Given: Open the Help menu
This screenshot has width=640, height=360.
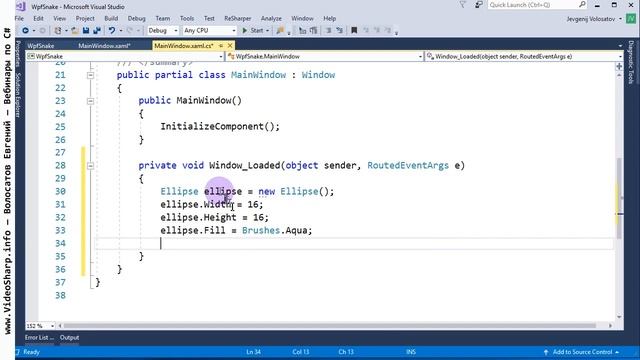Looking at the screenshot, I should pyautogui.click(x=329, y=18).
